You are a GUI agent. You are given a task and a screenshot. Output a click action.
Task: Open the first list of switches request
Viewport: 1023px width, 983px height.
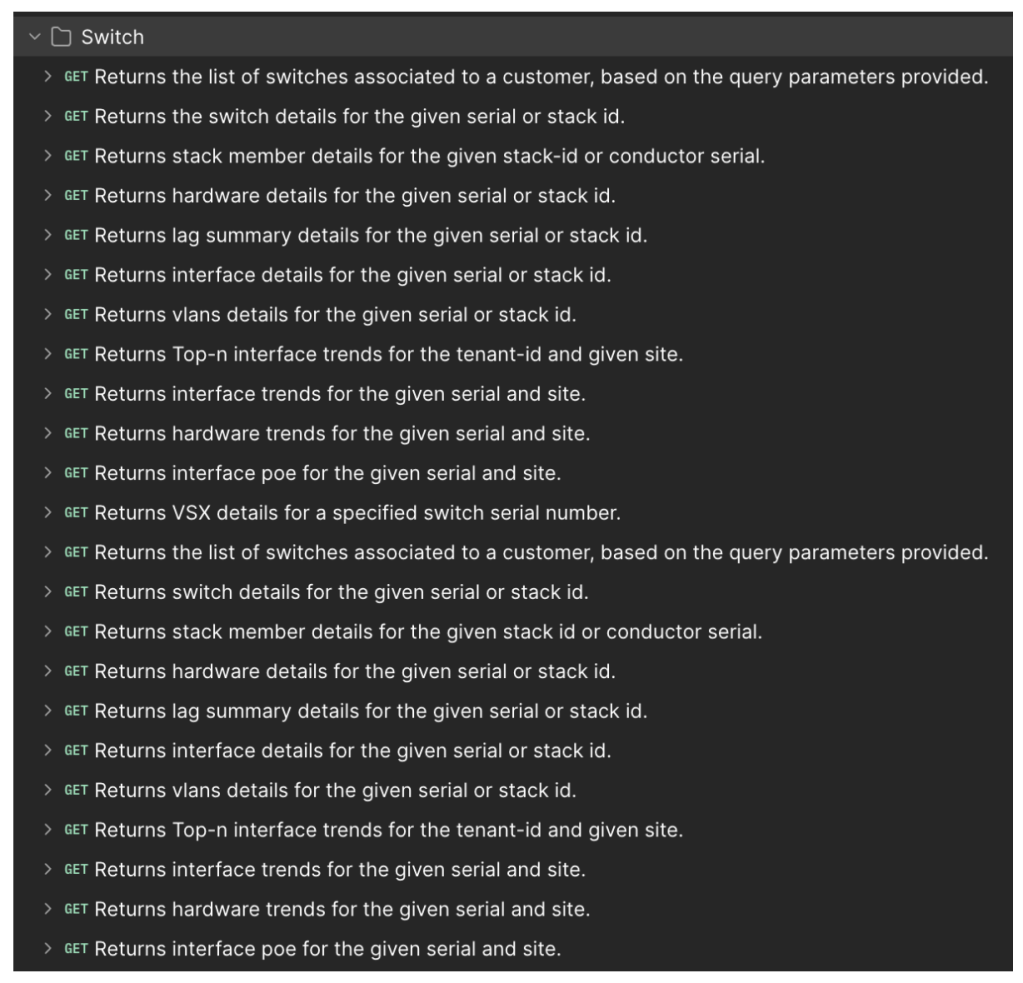coord(540,77)
